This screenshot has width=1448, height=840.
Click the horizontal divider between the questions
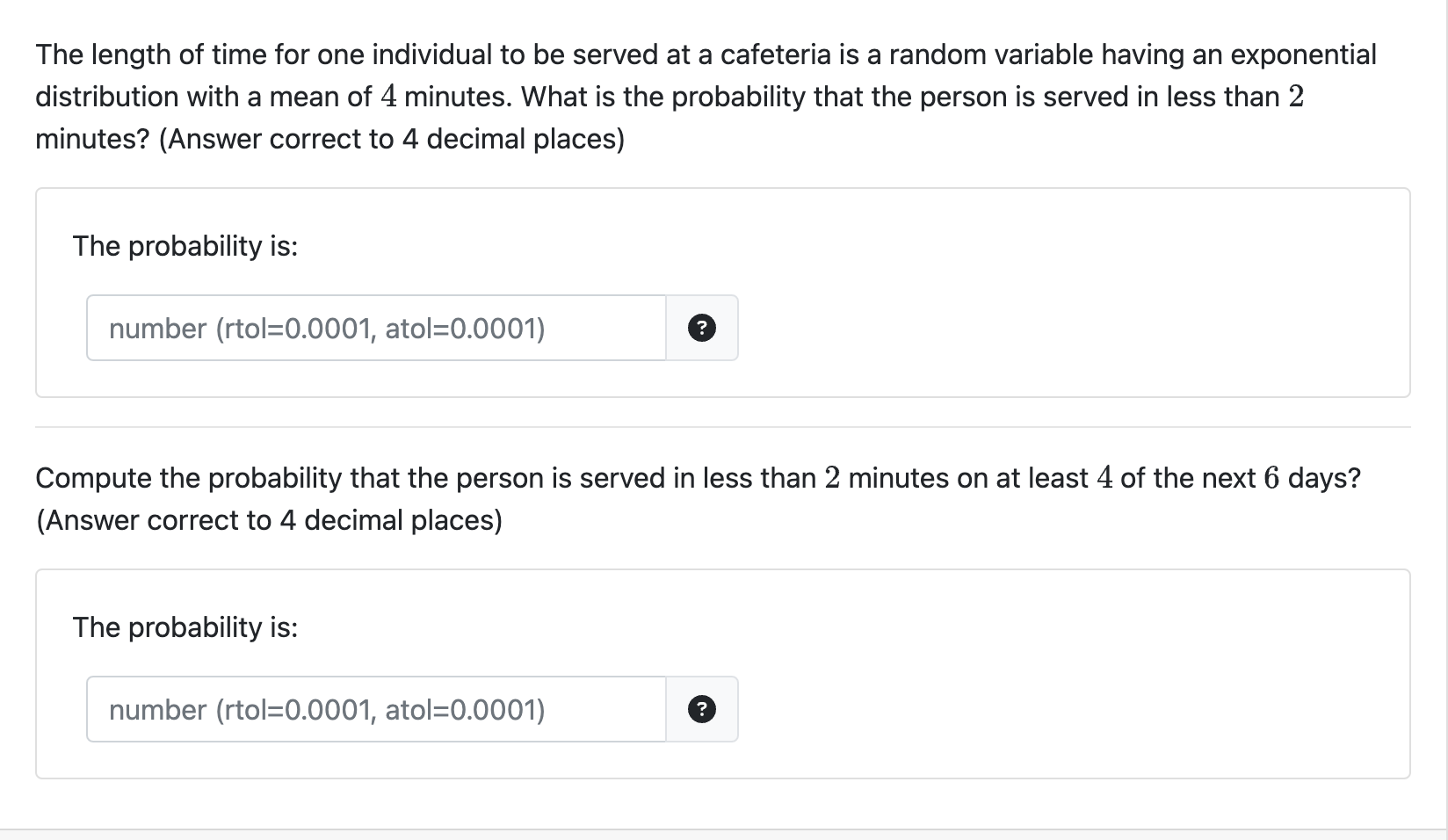[x=722, y=427]
